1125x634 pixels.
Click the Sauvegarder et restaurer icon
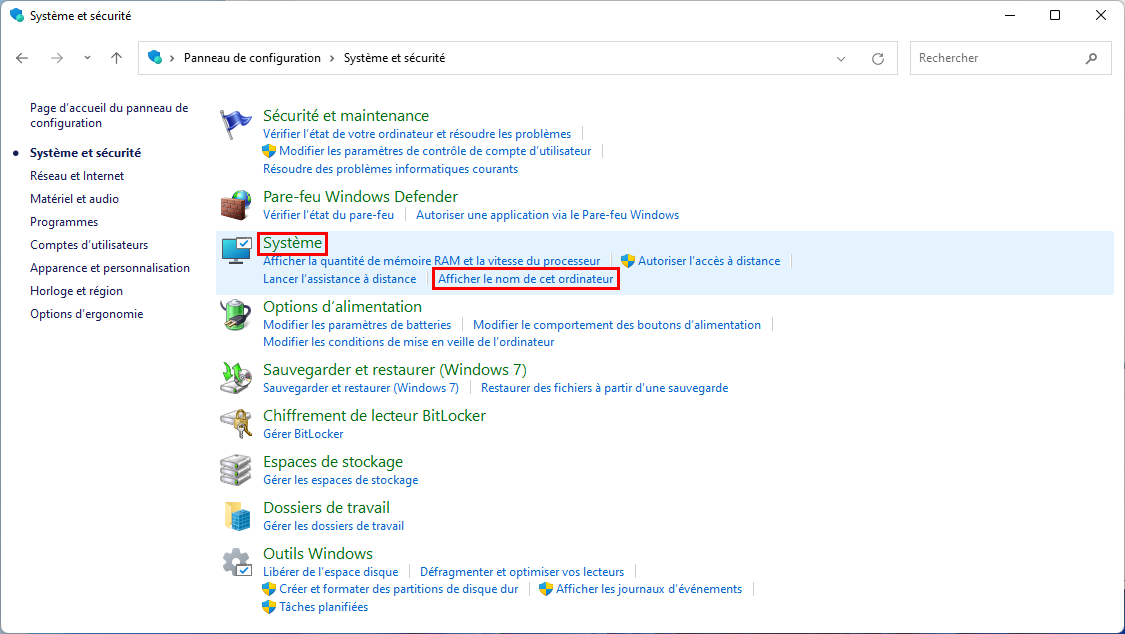(235, 378)
